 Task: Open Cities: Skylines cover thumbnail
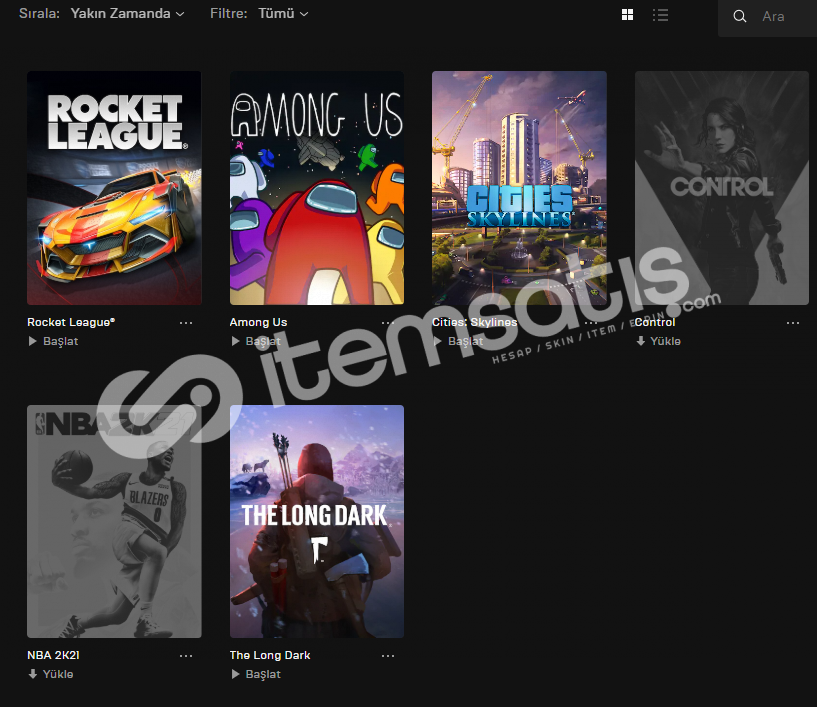point(519,188)
